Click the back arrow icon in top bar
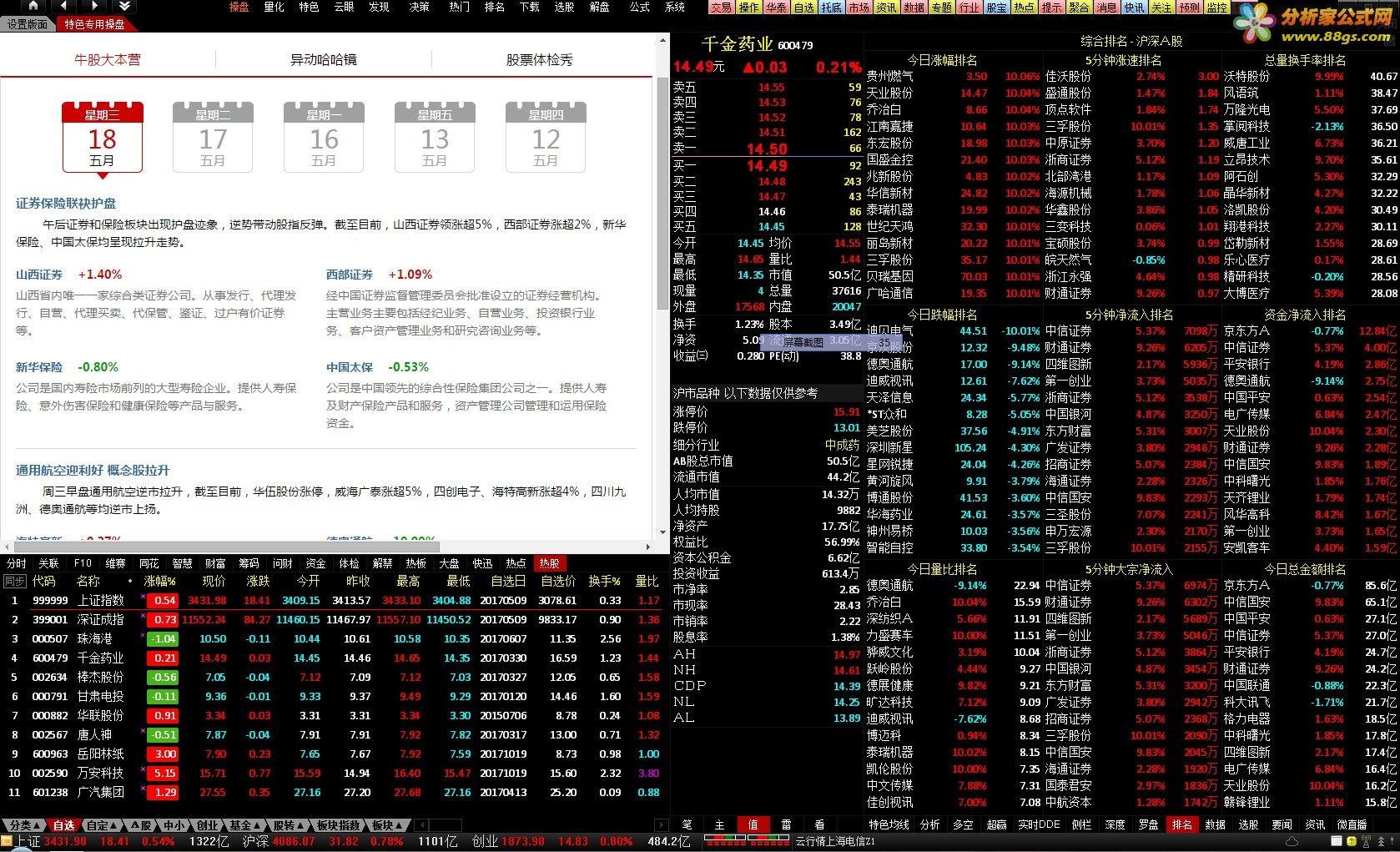Image resolution: width=1400 pixels, height=852 pixels. [x=63, y=6]
